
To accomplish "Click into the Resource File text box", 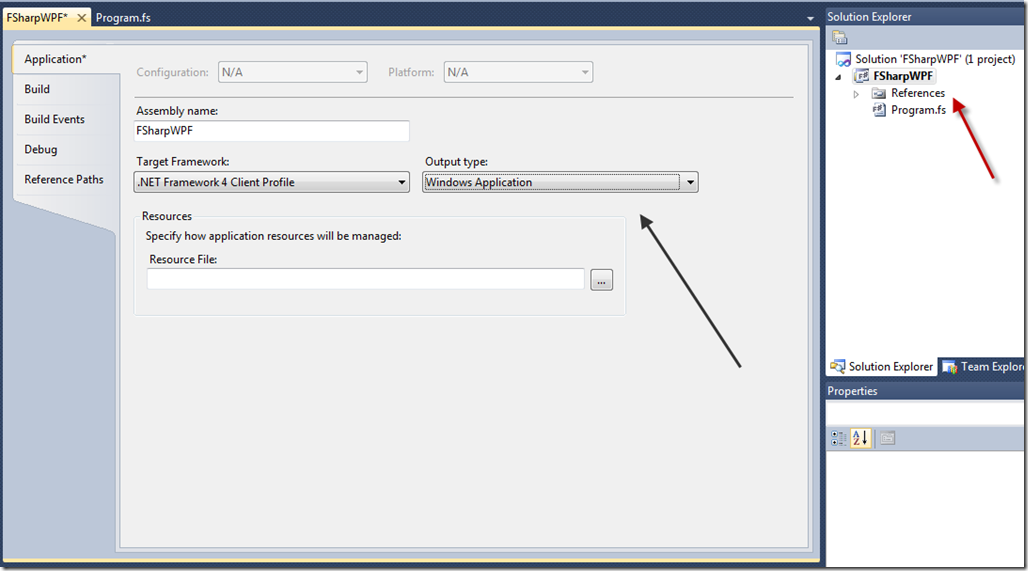I will pyautogui.click(x=365, y=279).
